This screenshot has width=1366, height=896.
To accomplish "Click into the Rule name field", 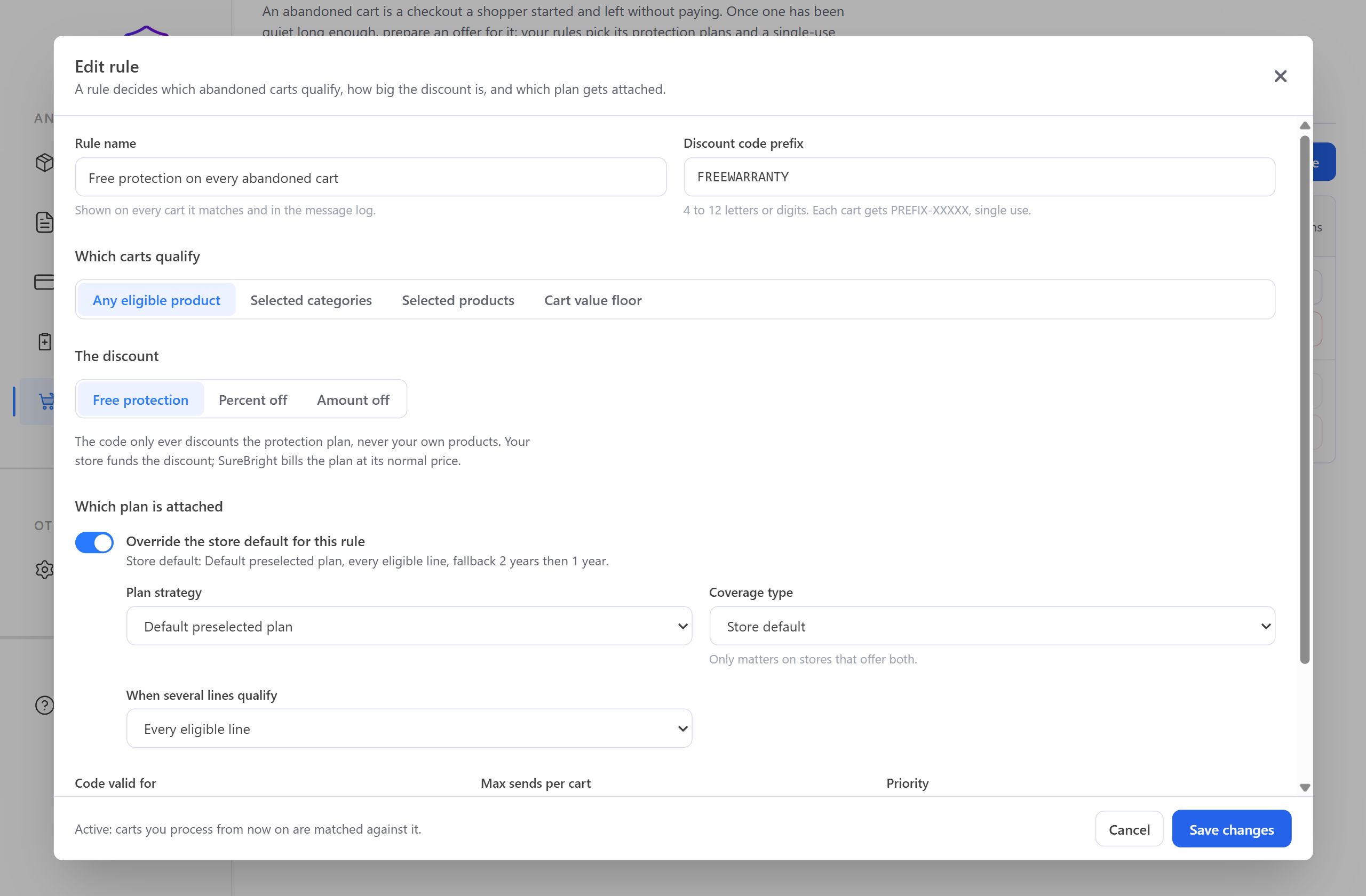I will tap(370, 177).
